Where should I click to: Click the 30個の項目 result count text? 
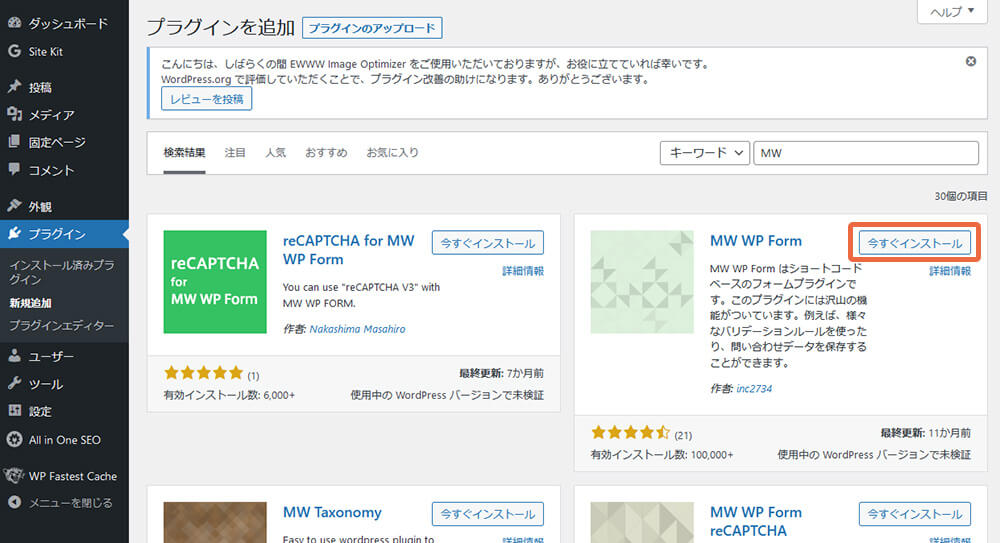click(x=960, y=196)
